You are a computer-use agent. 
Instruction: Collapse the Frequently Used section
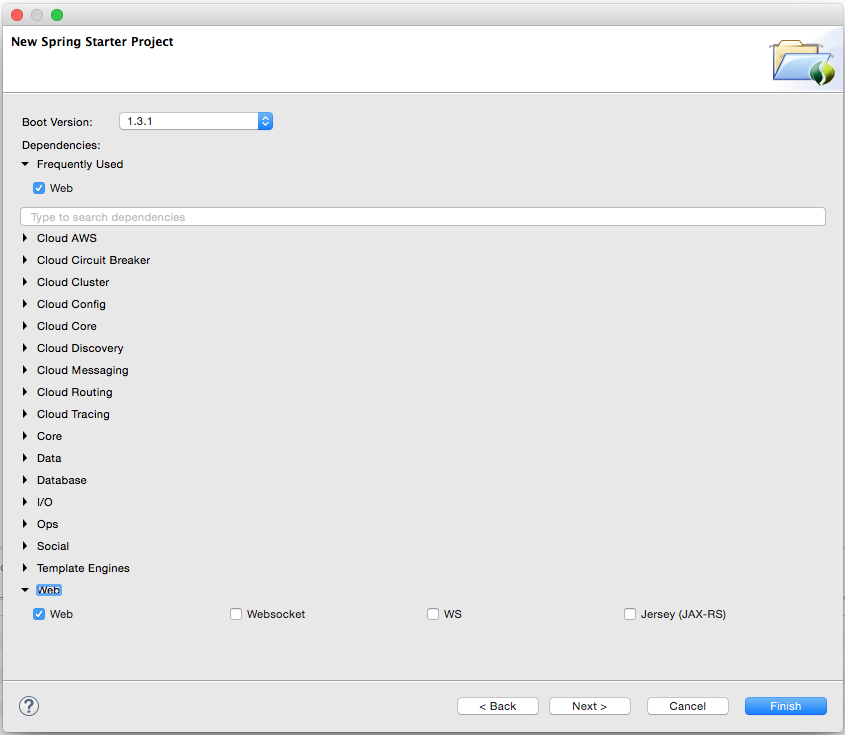[25, 164]
